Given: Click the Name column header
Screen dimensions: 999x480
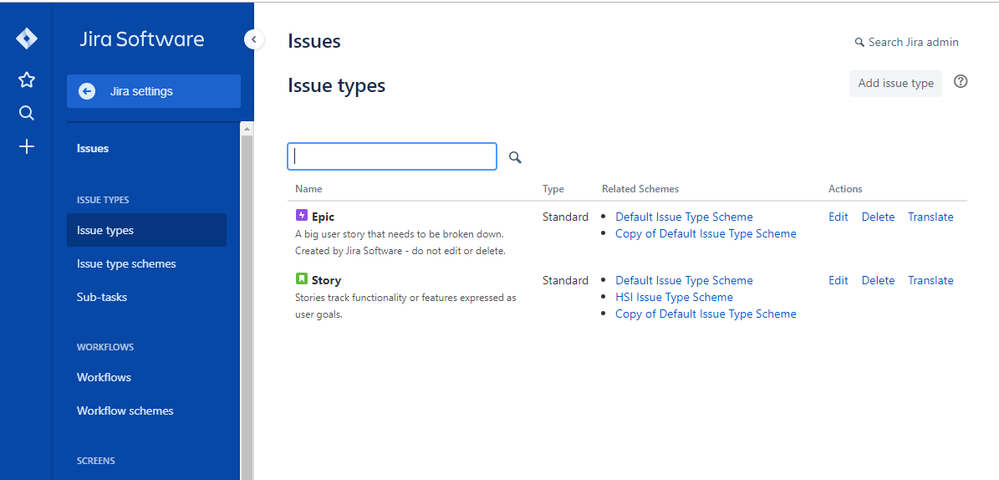Looking at the screenshot, I should 308,189.
